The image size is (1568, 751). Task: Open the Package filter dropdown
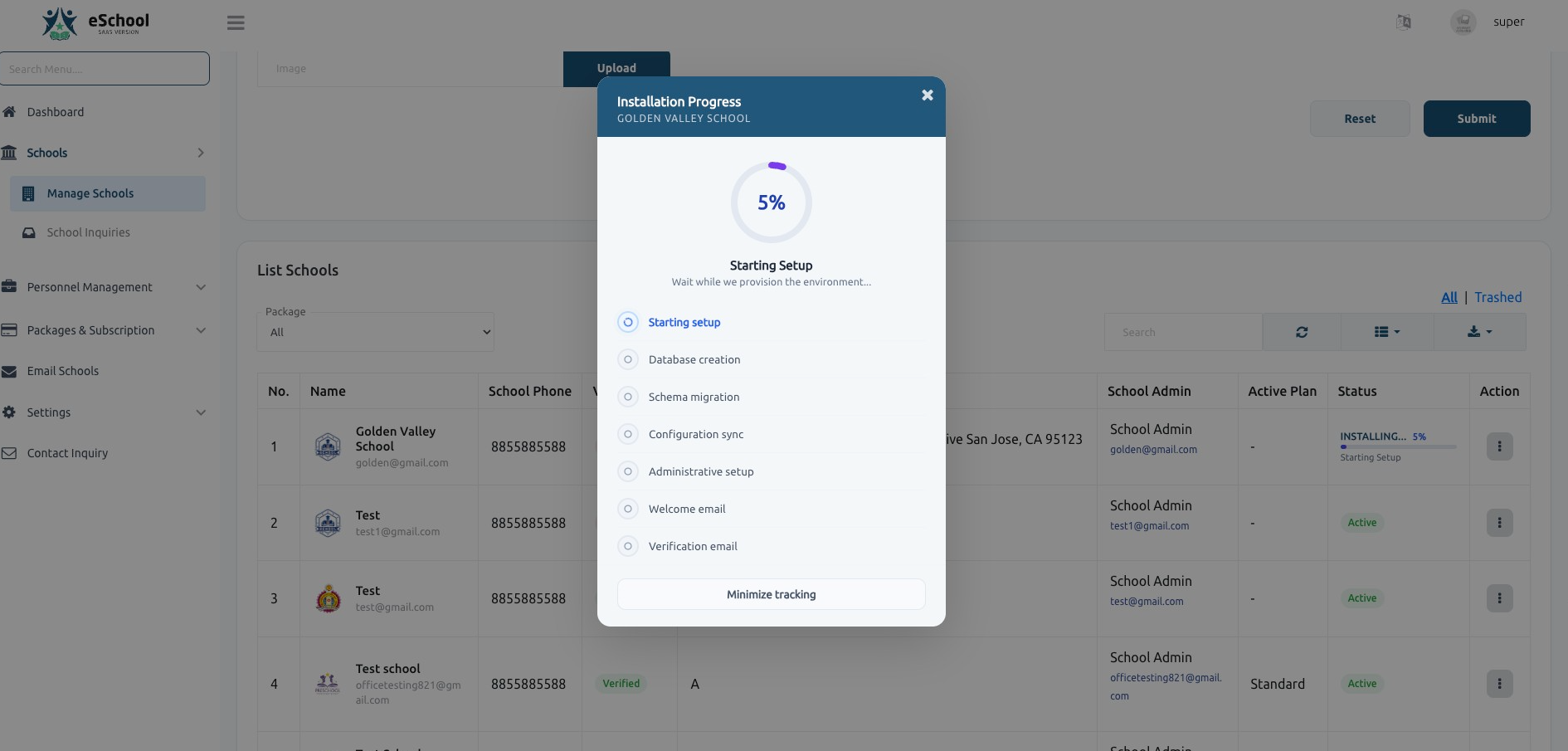click(376, 332)
